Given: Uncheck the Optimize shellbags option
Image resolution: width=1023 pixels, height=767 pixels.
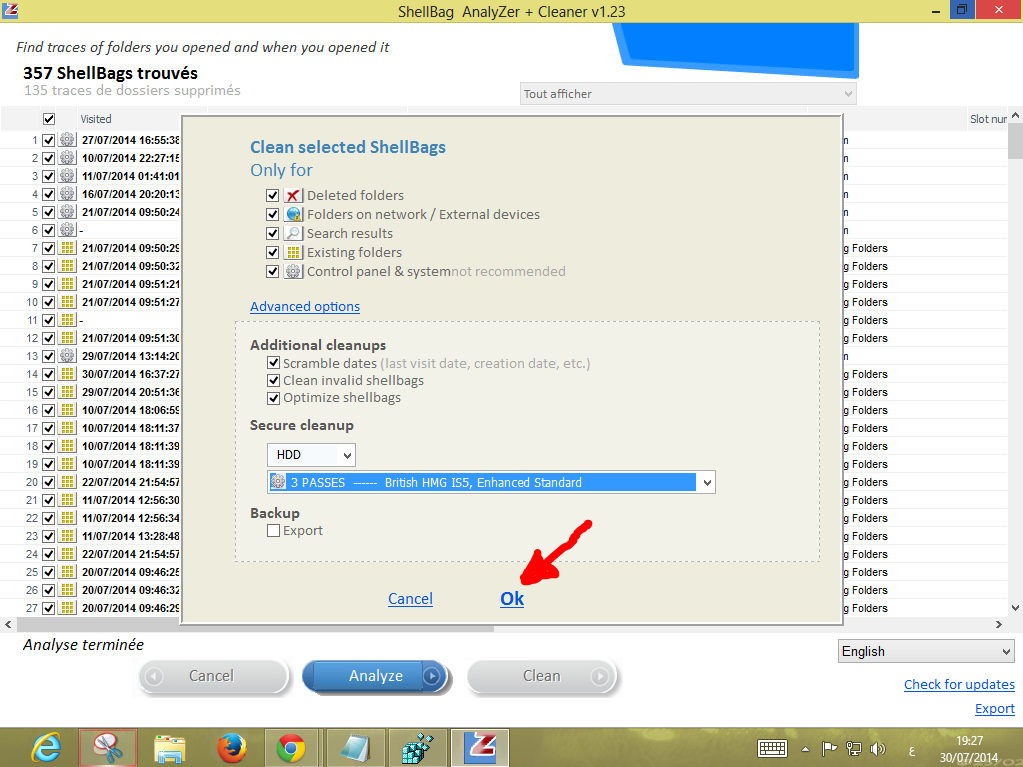Looking at the screenshot, I should (273, 398).
